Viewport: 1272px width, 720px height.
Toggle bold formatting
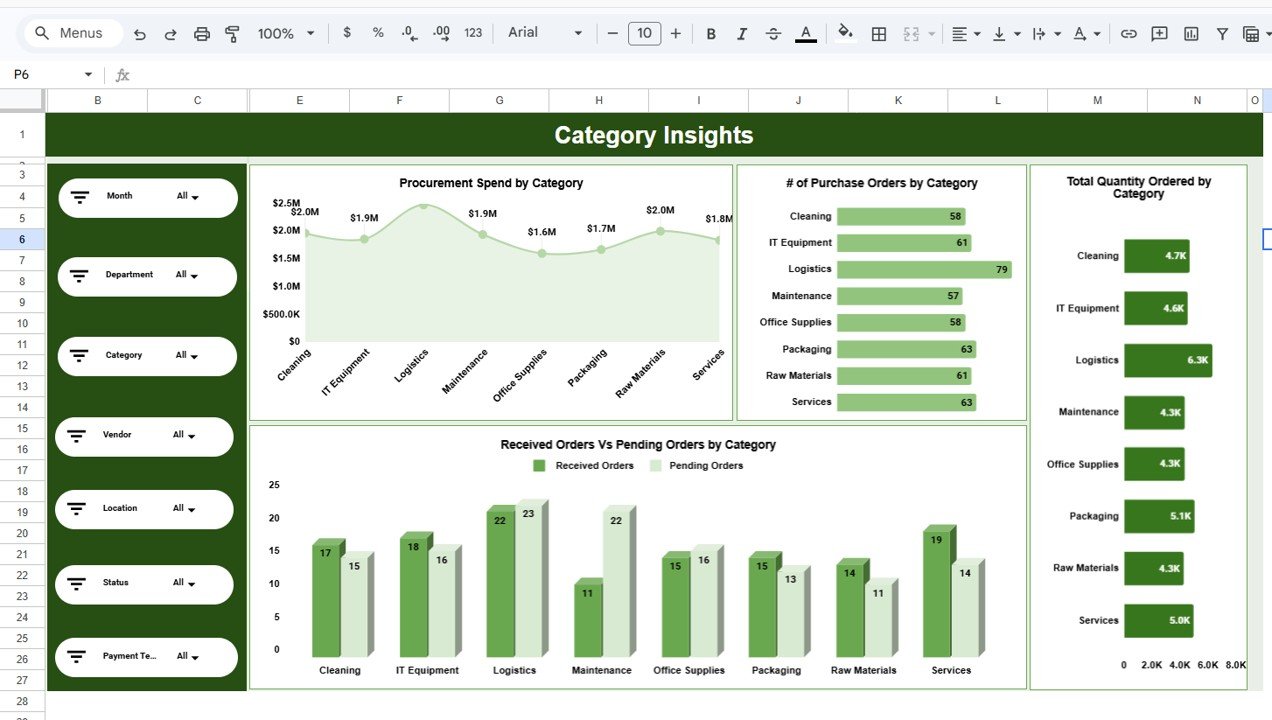pos(711,33)
